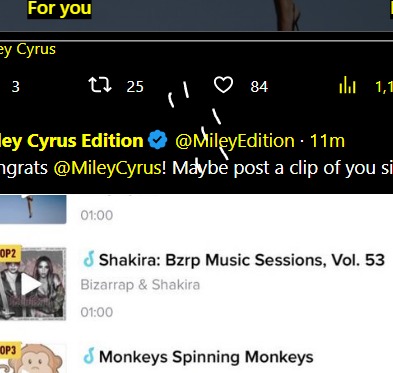The image size is (393, 373).
Task: Click the 11m tweet timestamp
Action: click(327, 141)
